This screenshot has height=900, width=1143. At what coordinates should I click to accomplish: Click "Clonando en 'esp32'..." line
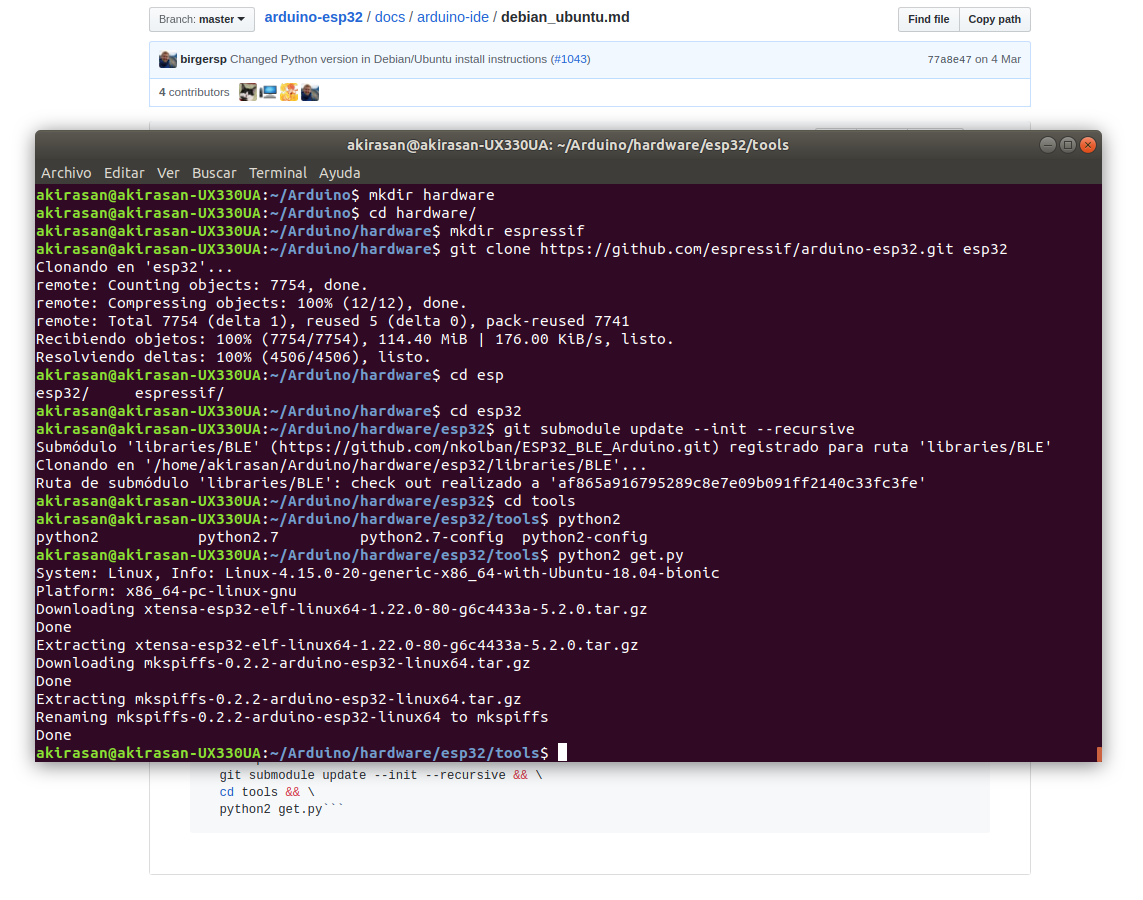point(134,267)
